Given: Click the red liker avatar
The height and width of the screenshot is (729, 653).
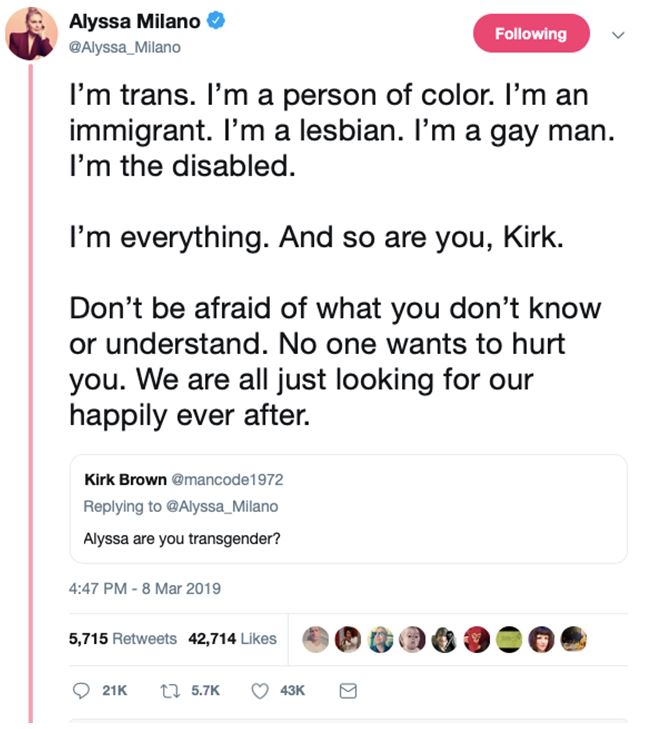Looking at the screenshot, I should tap(477, 638).
